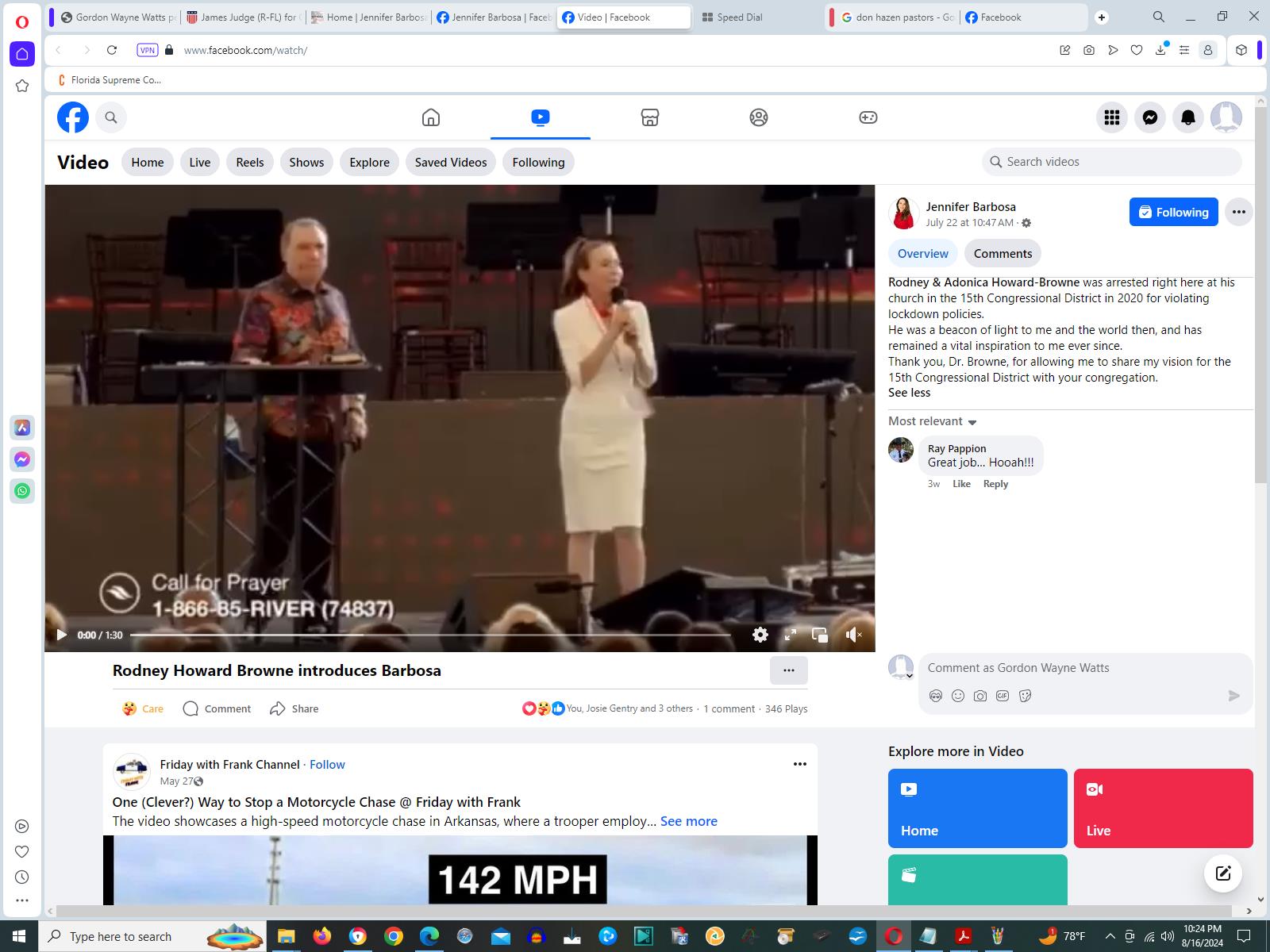Image resolution: width=1270 pixels, height=952 pixels.
Task: Reply to Ray Pappion's comment
Action: click(995, 484)
